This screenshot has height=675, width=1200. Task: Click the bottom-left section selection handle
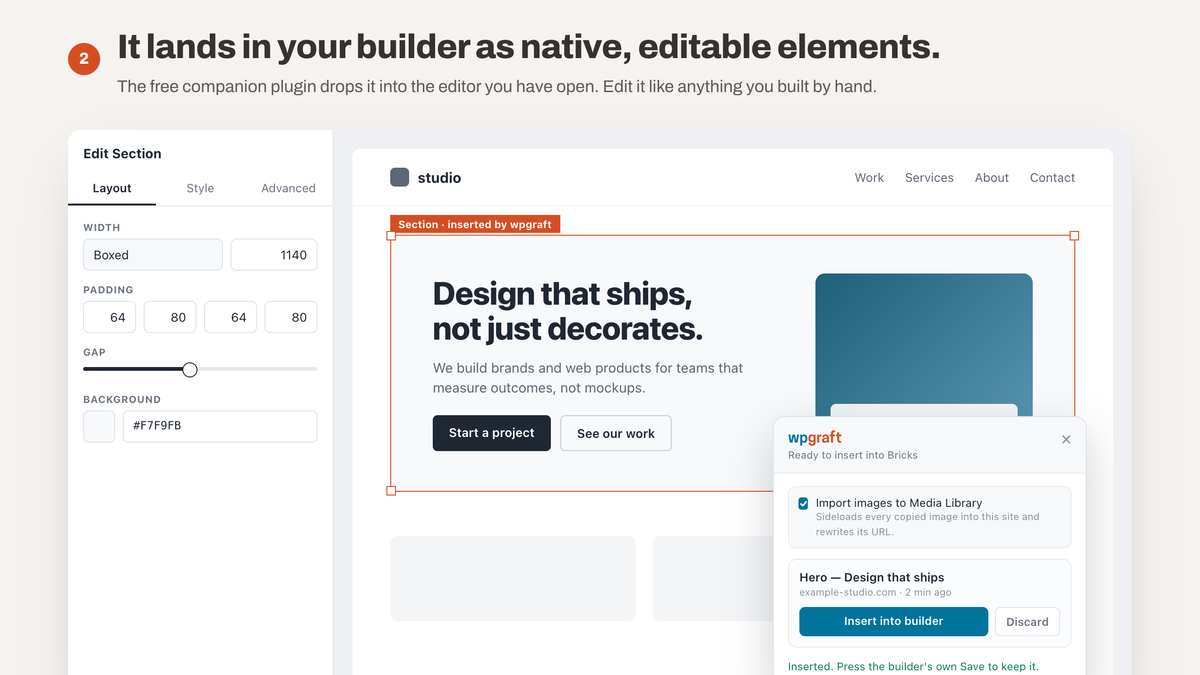[x=391, y=490]
